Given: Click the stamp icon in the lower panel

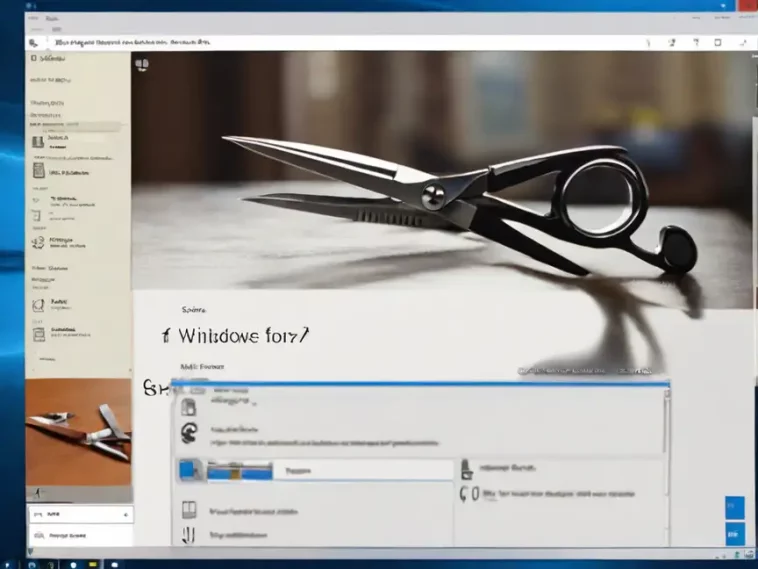Looking at the screenshot, I should tap(466, 469).
